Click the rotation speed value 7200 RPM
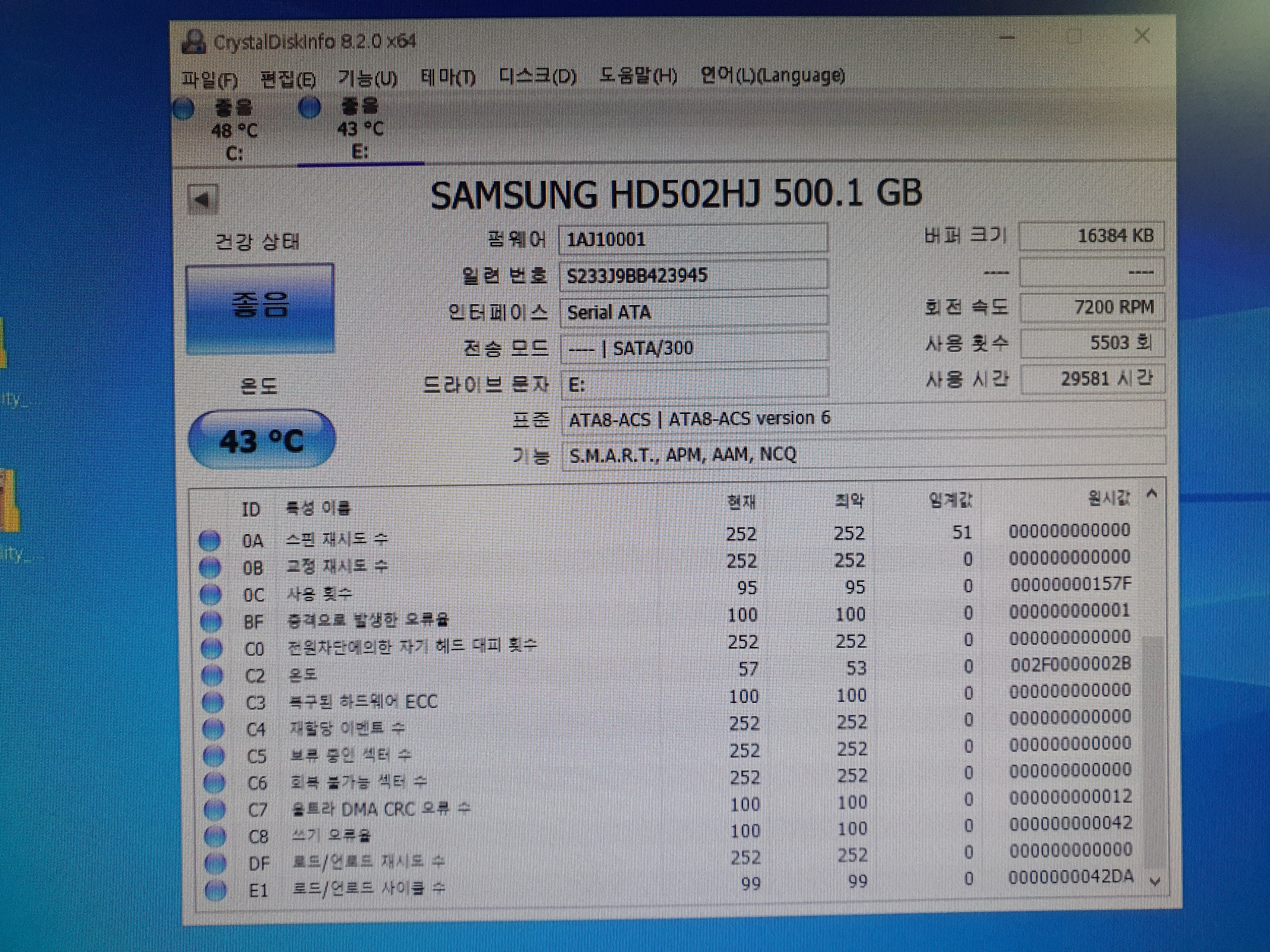The height and width of the screenshot is (952, 1270). click(1093, 307)
